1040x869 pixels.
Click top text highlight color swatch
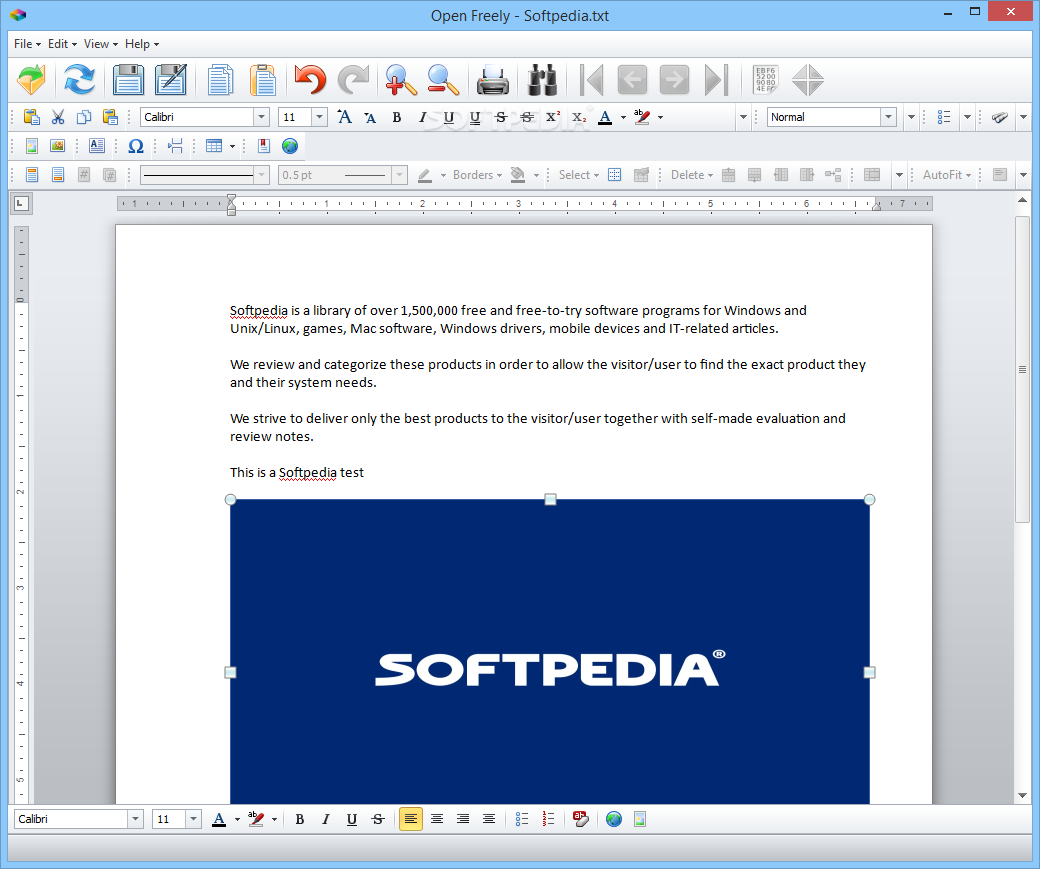click(x=642, y=117)
